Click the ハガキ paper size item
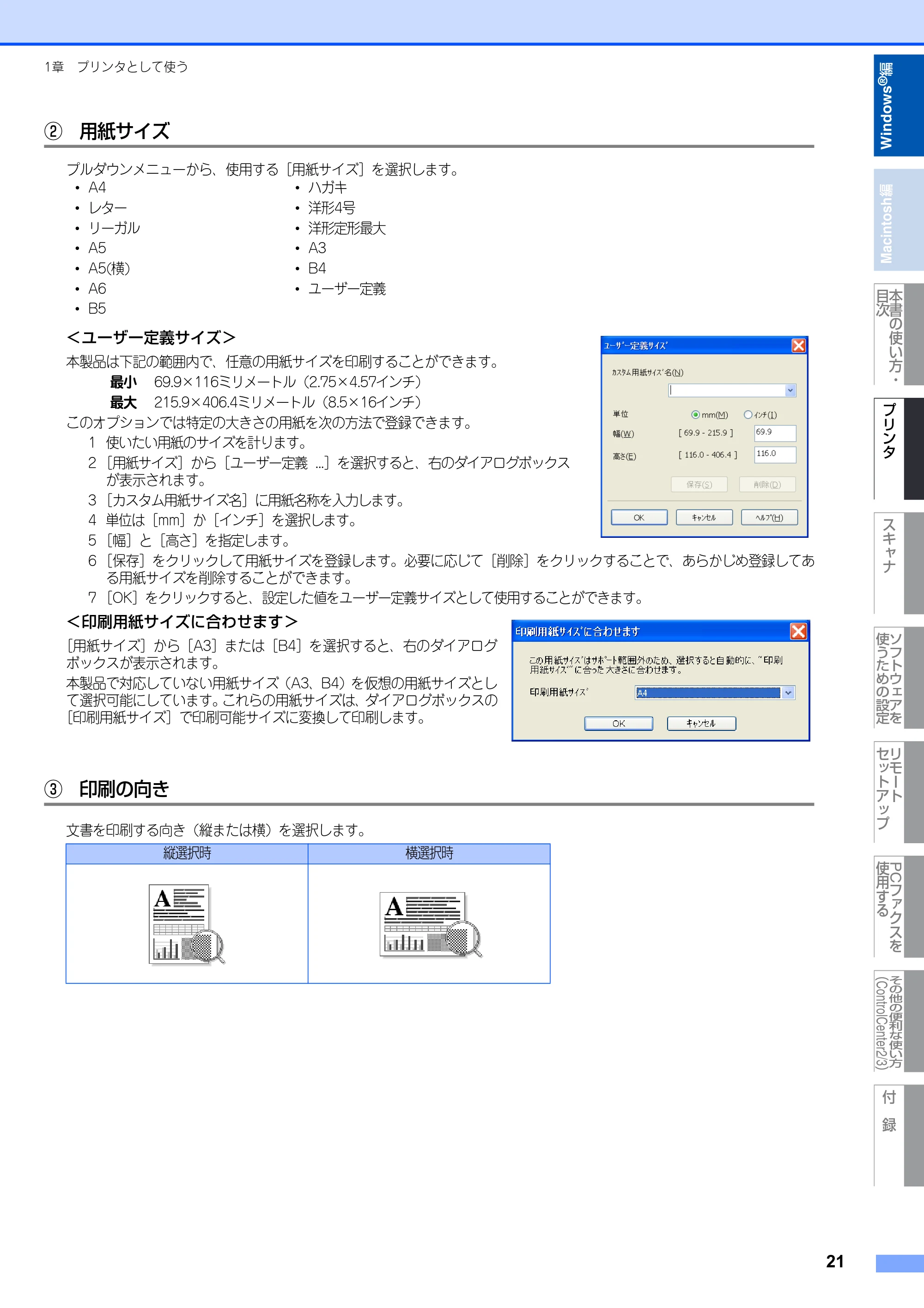This screenshot has width=924, height=1308. pos(328,188)
